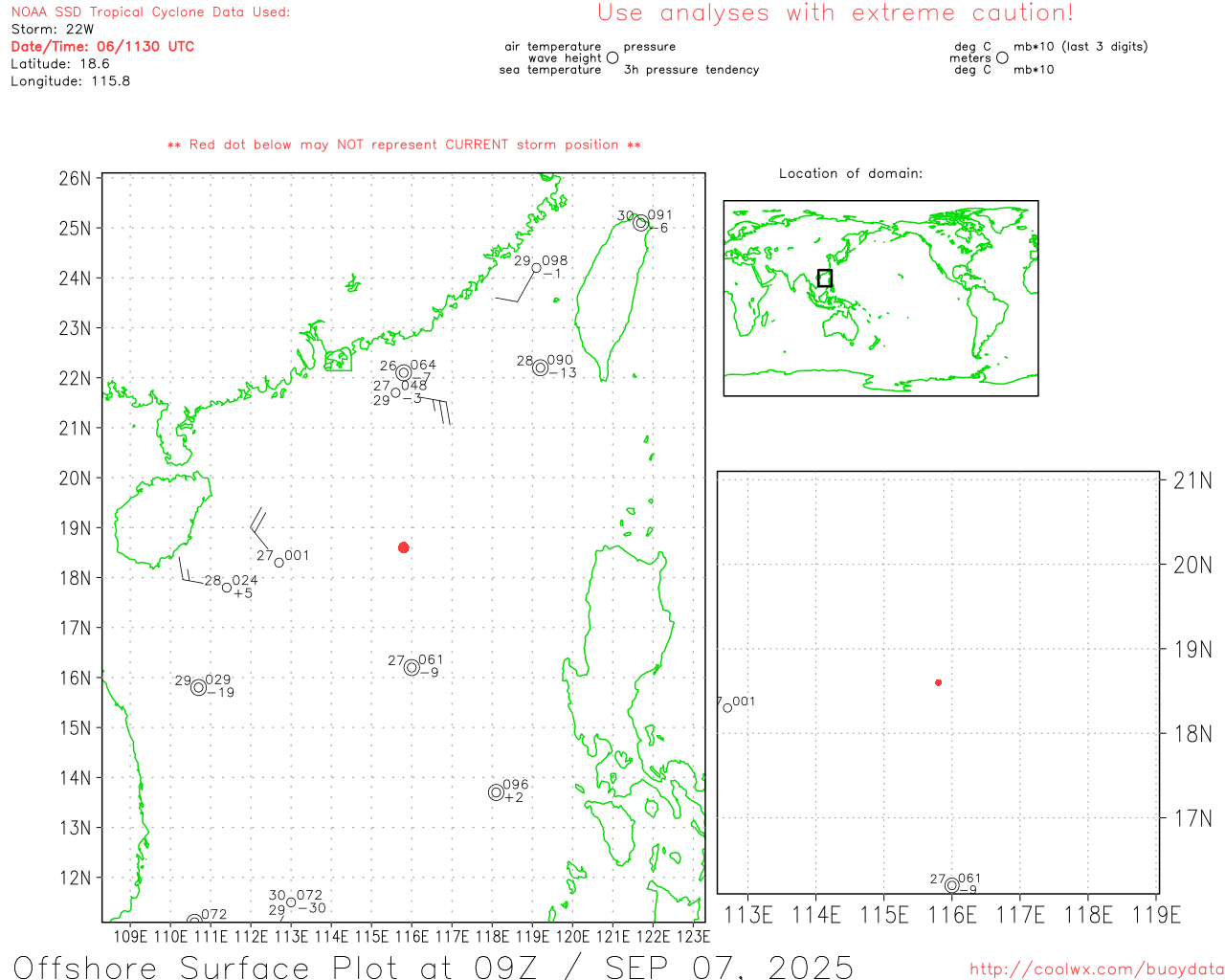Click the legend circle beside meters label
1225x980 pixels.
1002,57
